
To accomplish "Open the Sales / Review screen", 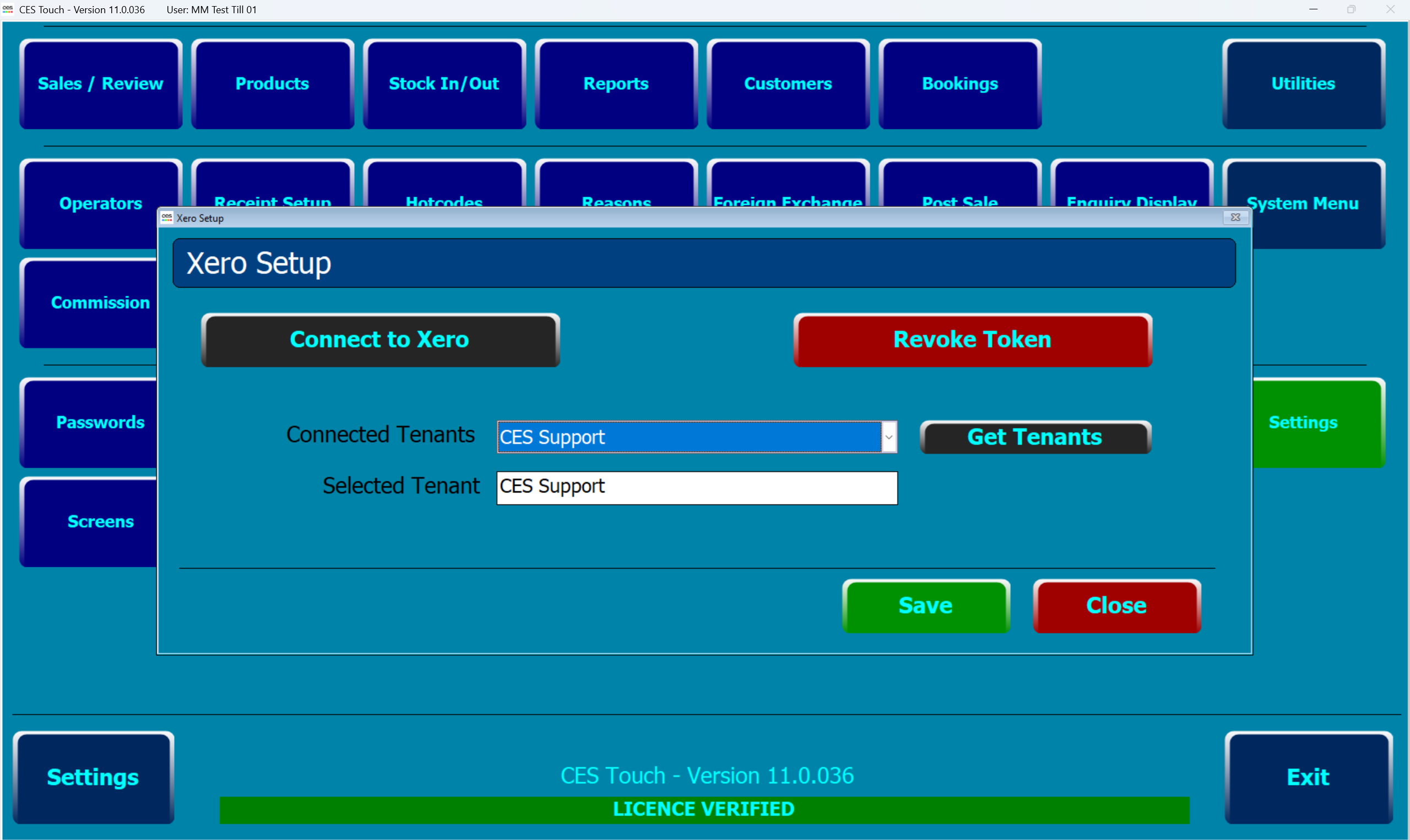I will [100, 83].
